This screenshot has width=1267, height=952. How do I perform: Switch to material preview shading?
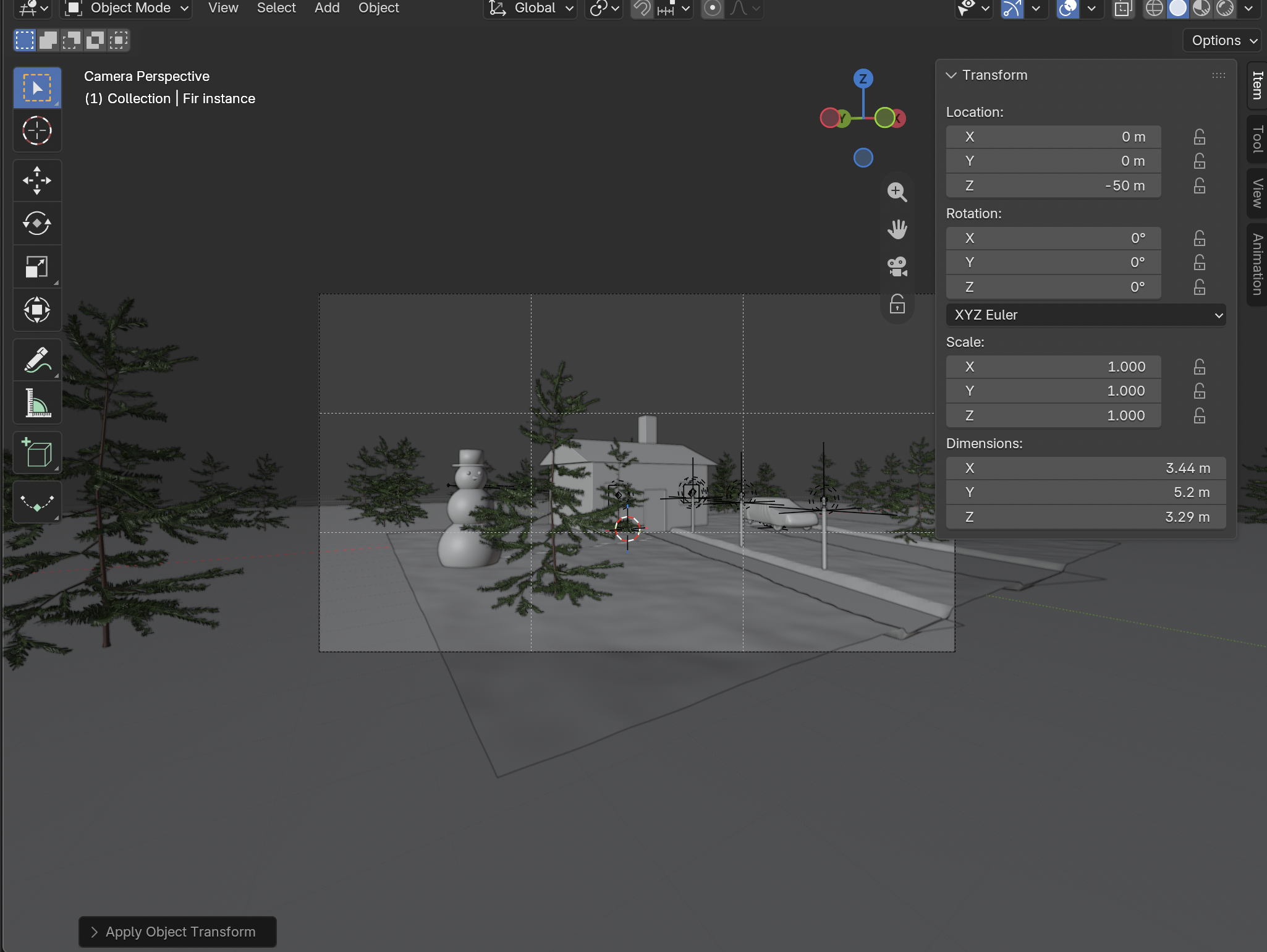pos(1201,8)
